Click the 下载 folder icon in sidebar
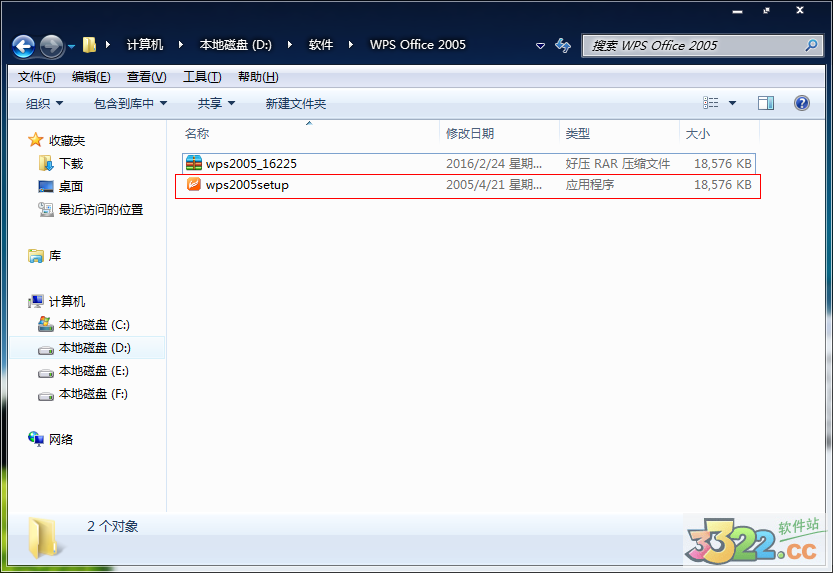 coord(46,163)
